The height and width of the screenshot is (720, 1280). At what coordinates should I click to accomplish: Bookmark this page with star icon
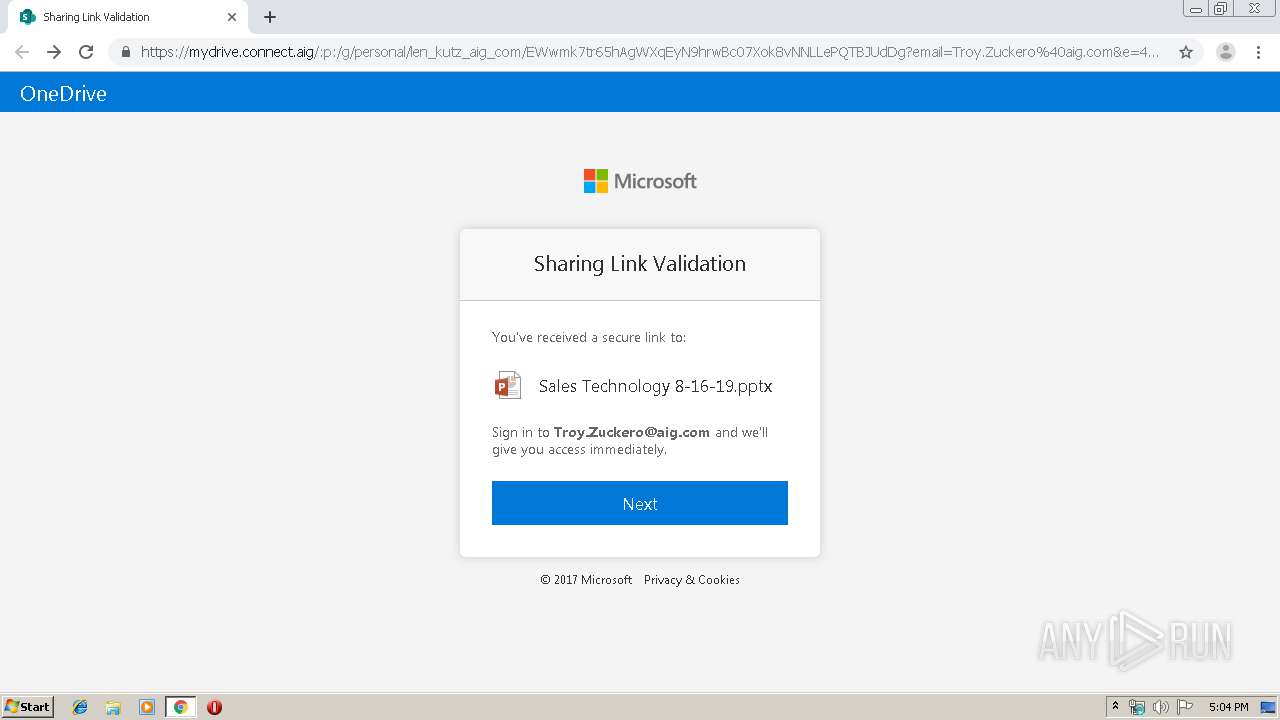pyautogui.click(x=1186, y=52)
